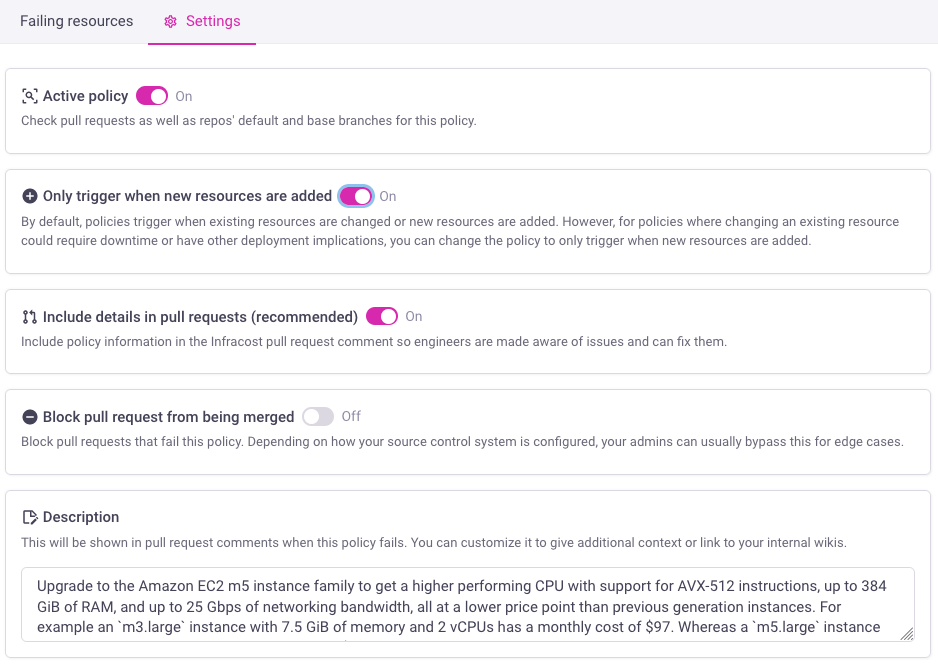Enable Block pull request from being merged

(x=318, y=416)
